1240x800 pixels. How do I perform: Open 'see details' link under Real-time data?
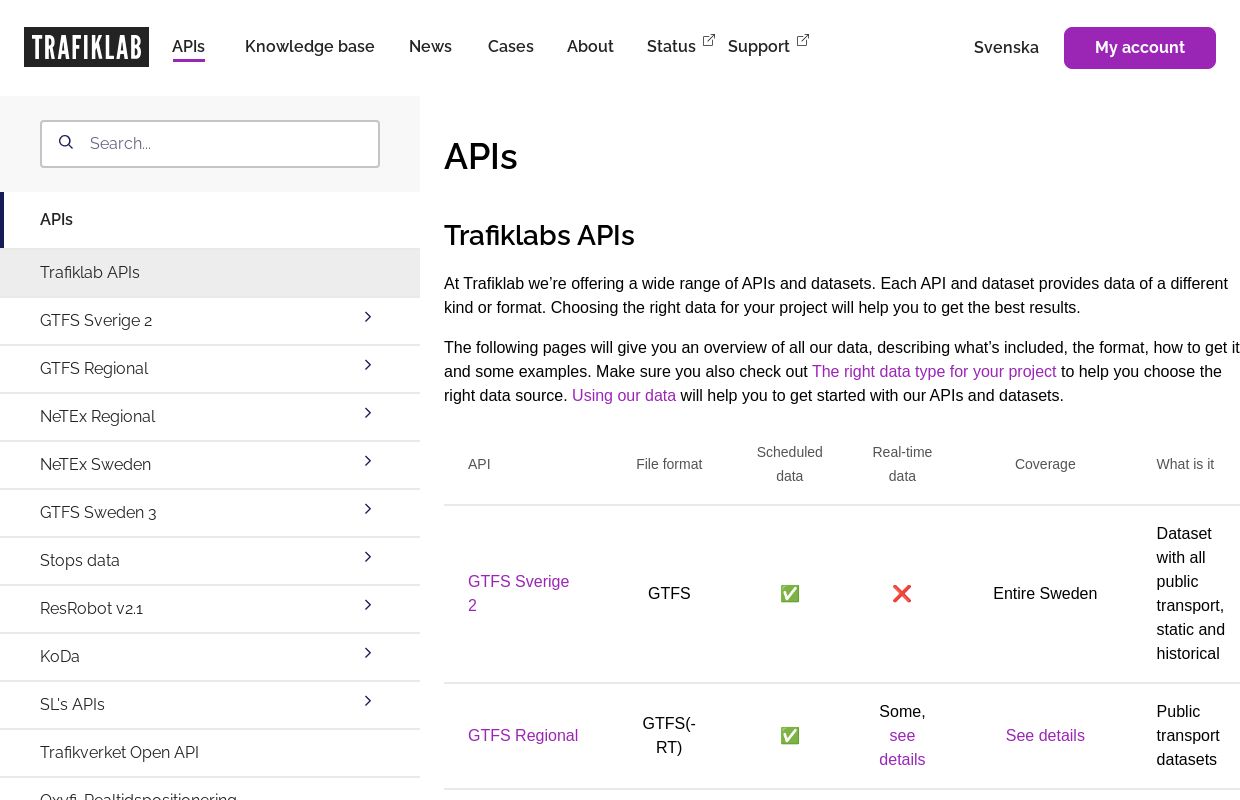[x=902, y=748]
